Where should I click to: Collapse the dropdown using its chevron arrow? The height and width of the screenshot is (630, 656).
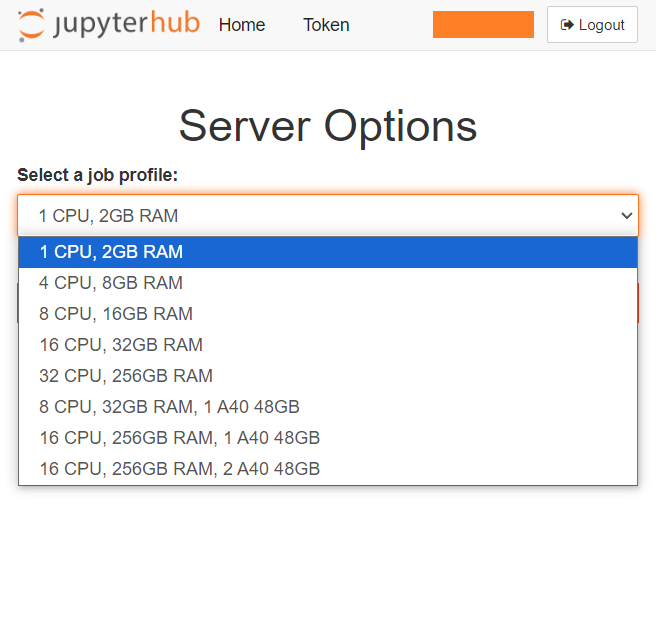click(627, 215)
